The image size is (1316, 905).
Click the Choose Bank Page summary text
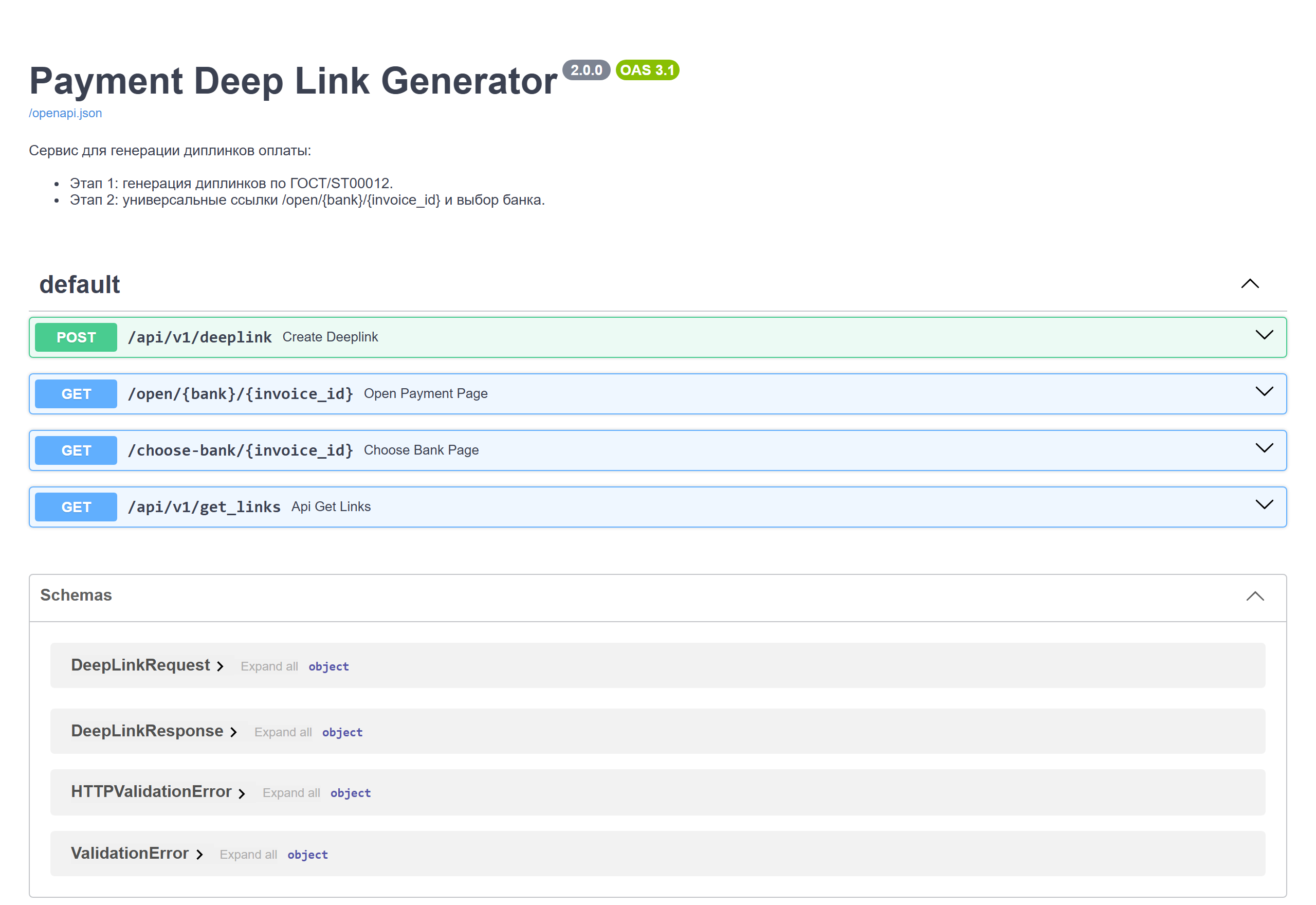421,451
